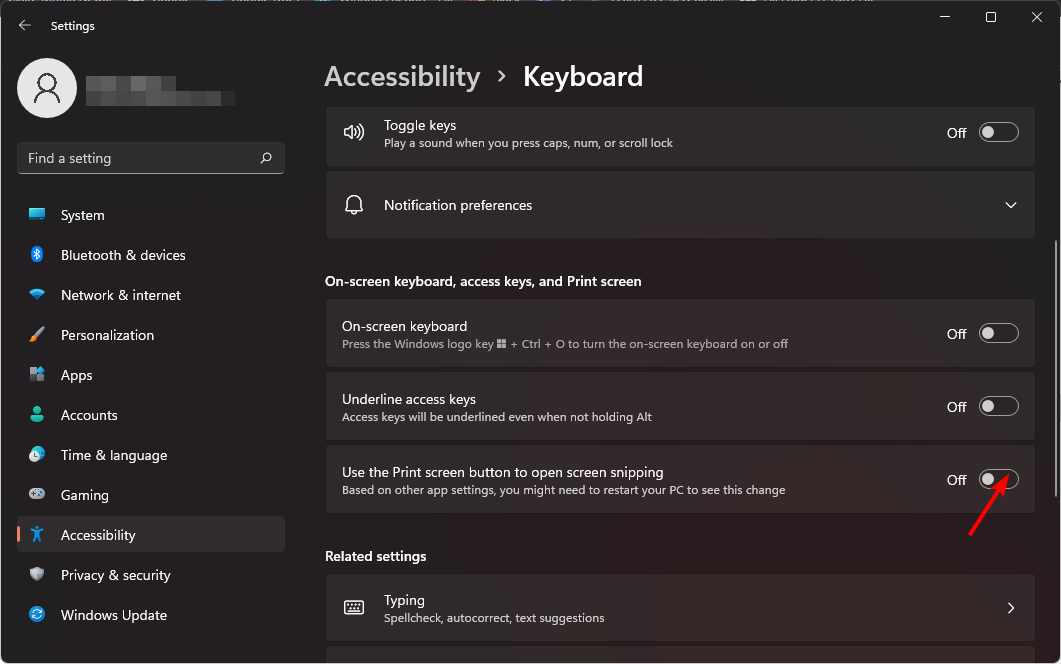Enable Print screen button screen snipping
Screen dimensions: 1061x664
(998, 480)
